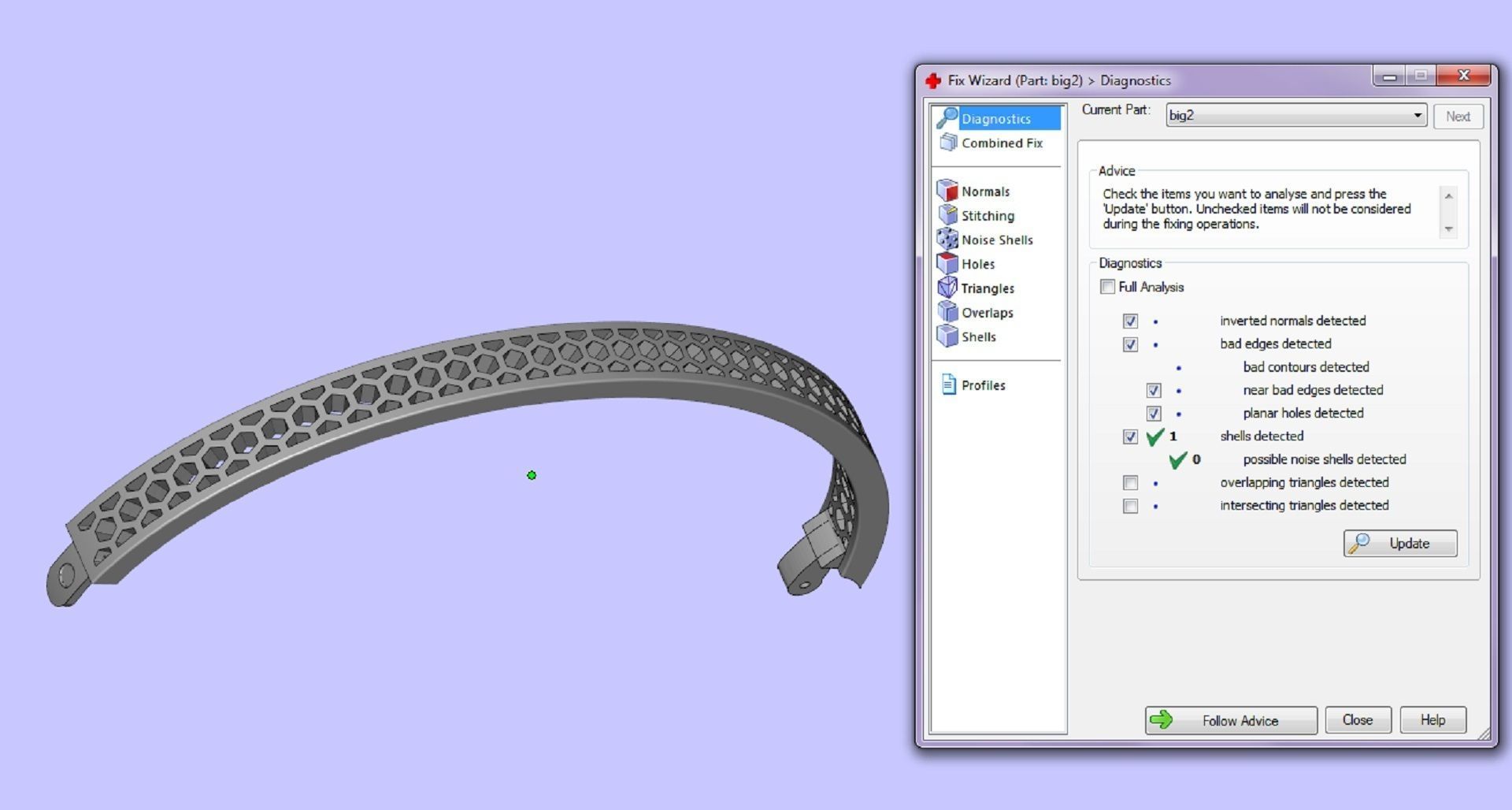Toggle near bad edges detected checkbox
The width and height of the screenshot is (1512, 810).
(x=1154, y=390)
